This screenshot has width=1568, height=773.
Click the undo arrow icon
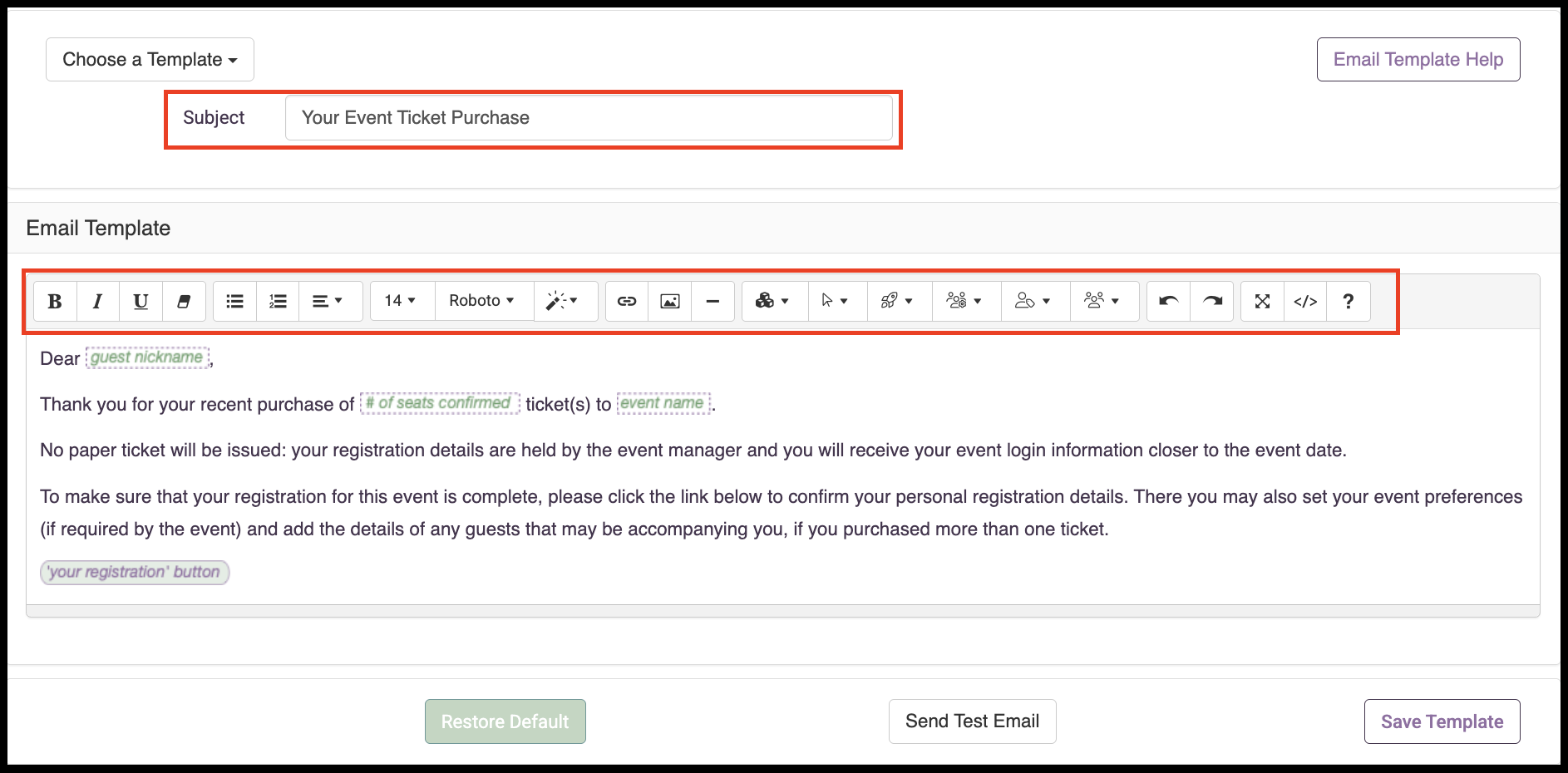pos(1169,301)
